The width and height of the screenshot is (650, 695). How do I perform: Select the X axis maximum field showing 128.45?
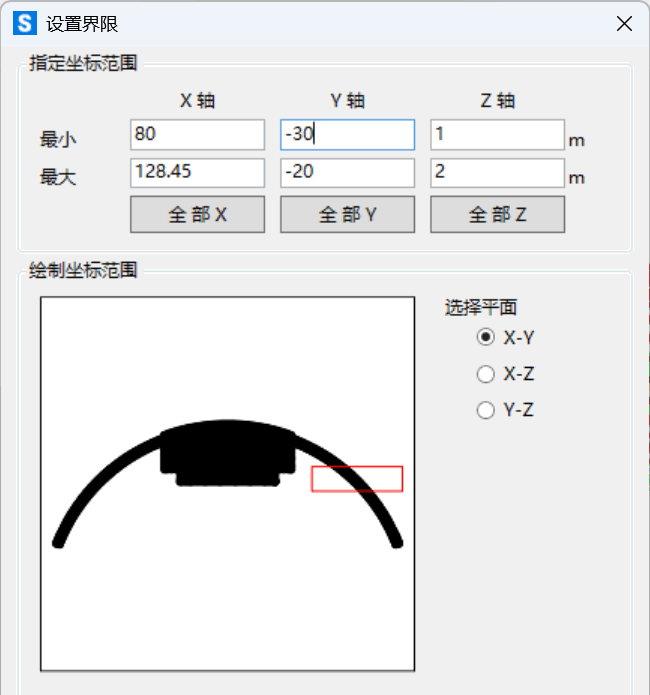click(x=197, y=173)
